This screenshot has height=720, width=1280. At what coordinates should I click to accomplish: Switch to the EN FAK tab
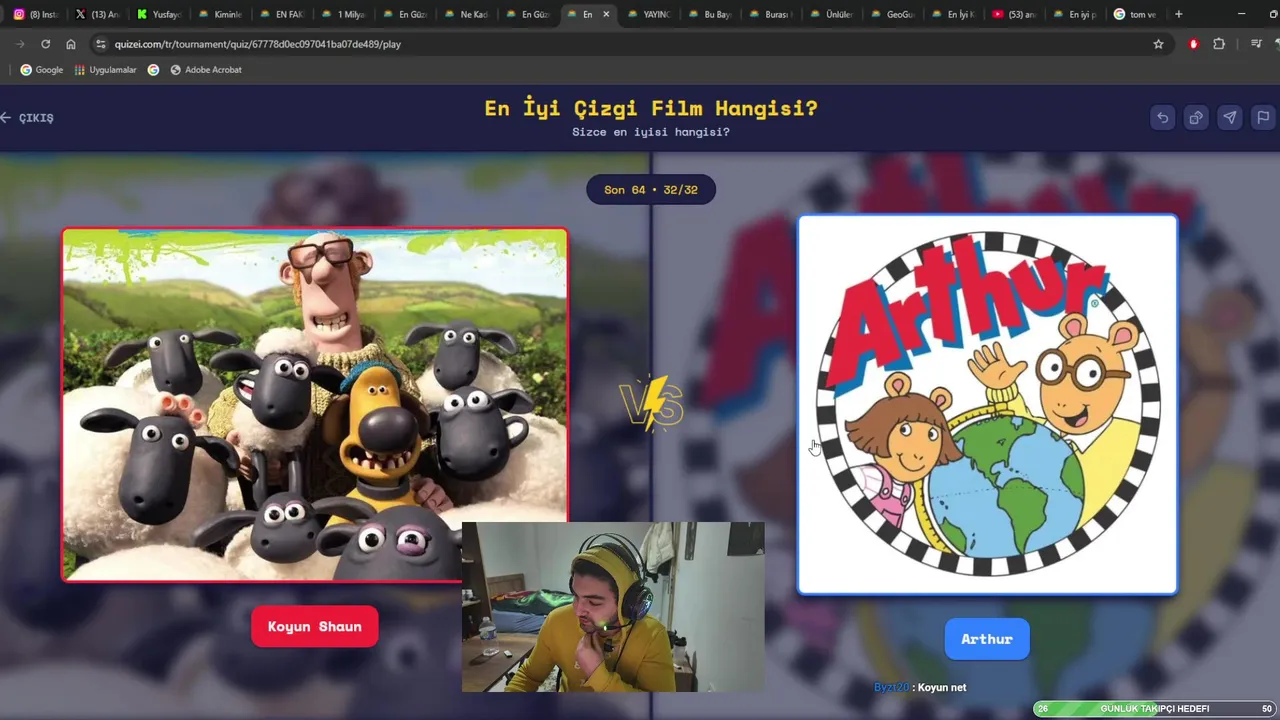(x=281, y=14)
